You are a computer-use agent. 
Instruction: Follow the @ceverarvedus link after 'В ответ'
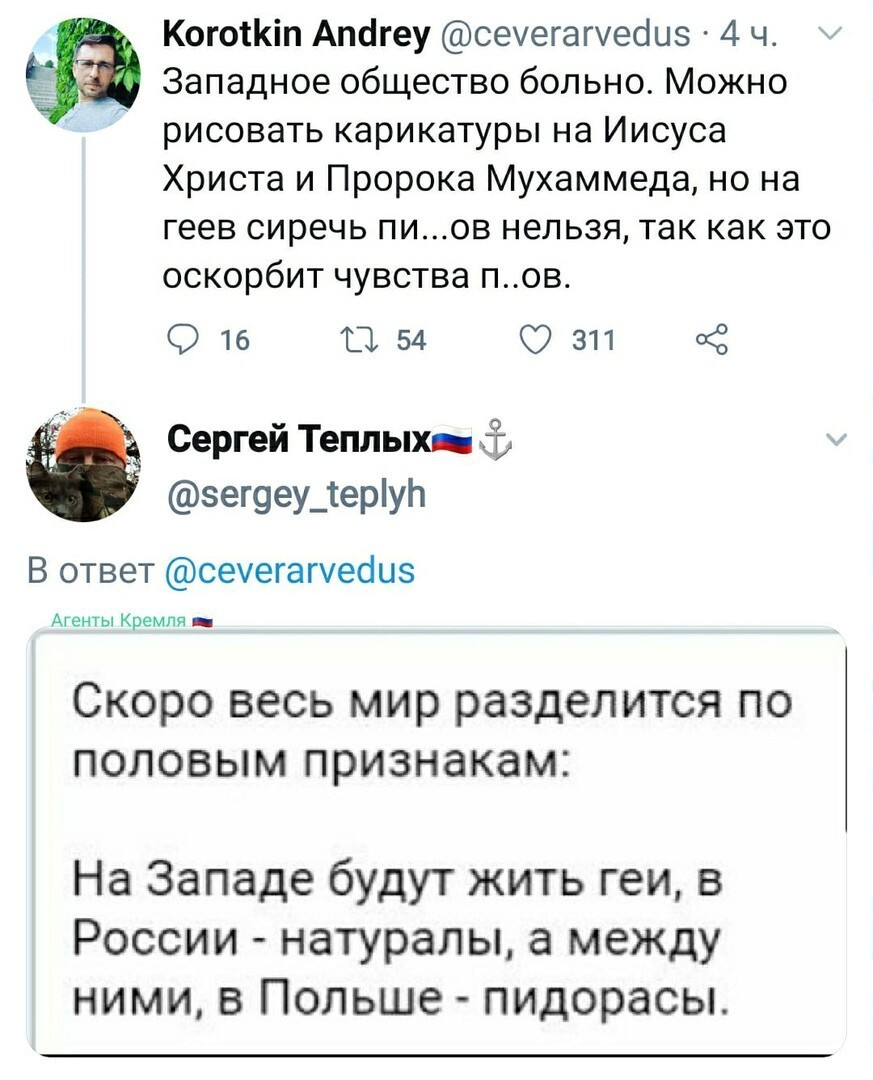click(x=290, y=571)
